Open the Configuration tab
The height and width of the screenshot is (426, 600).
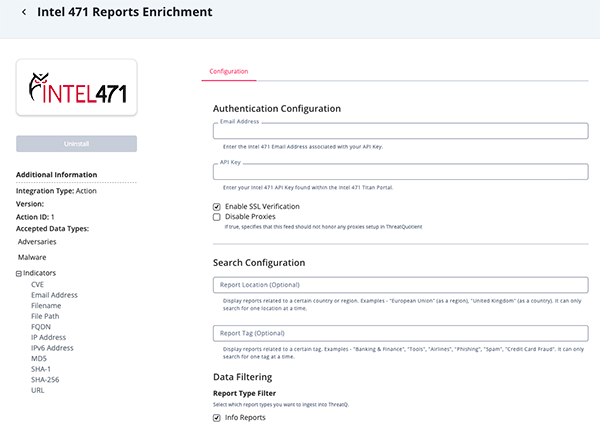point(228,72)
